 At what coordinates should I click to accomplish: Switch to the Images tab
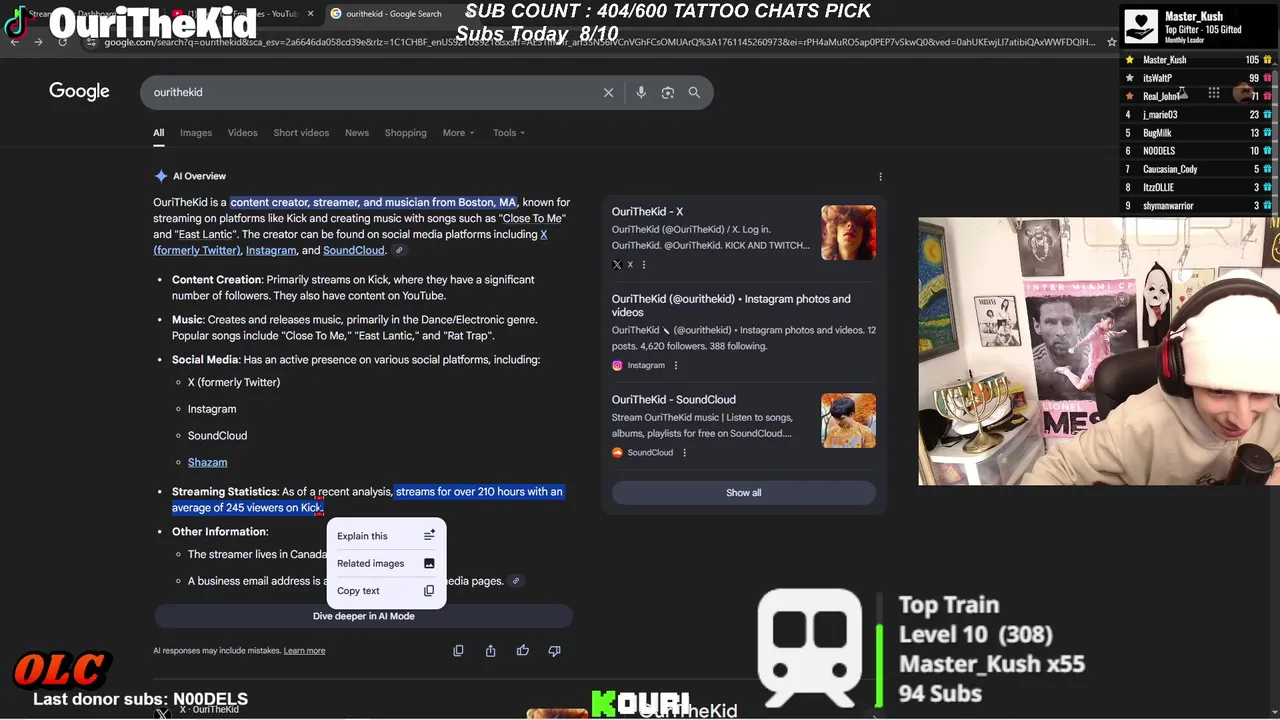click(196, 133)
